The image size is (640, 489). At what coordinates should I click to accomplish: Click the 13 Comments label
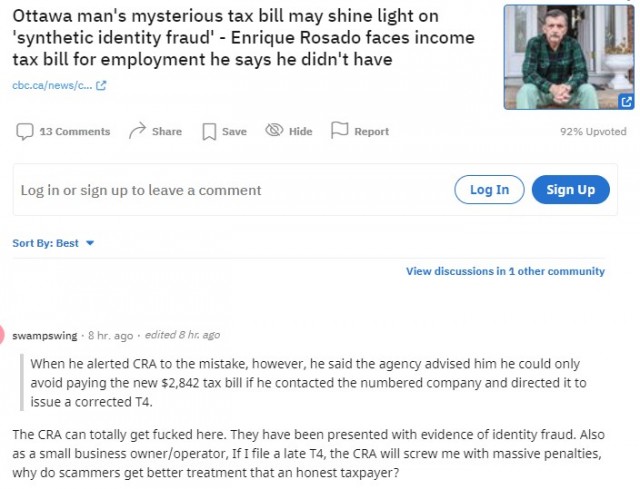pyautogui.click(x=75, y=131)
